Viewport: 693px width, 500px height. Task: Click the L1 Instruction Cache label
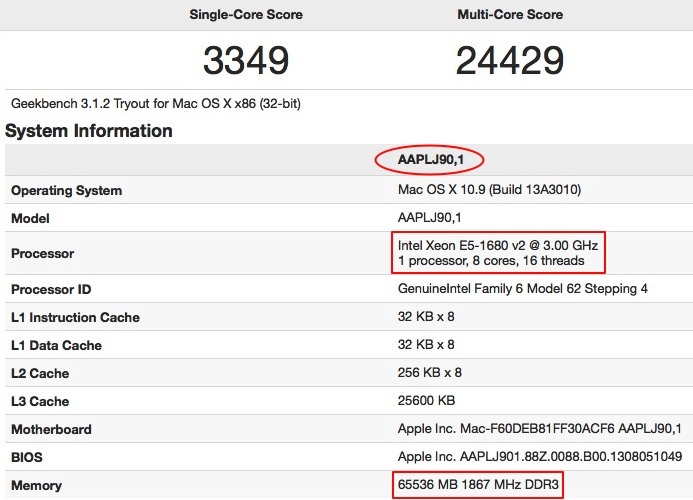[x=75, y=317]
